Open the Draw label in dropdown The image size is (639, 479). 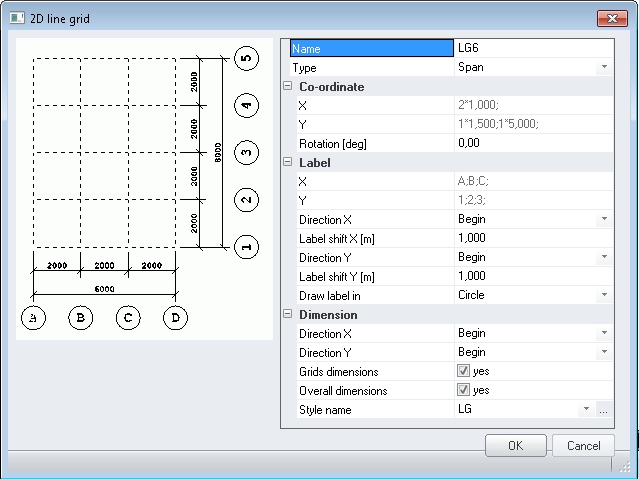[604, 295]
